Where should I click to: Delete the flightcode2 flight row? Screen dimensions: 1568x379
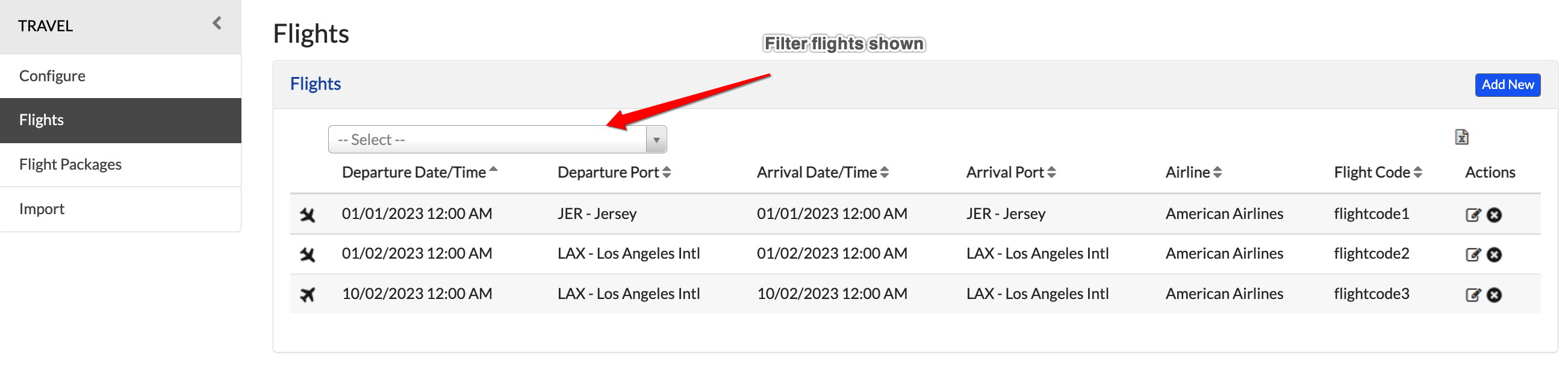click(x=1494, y=254)
